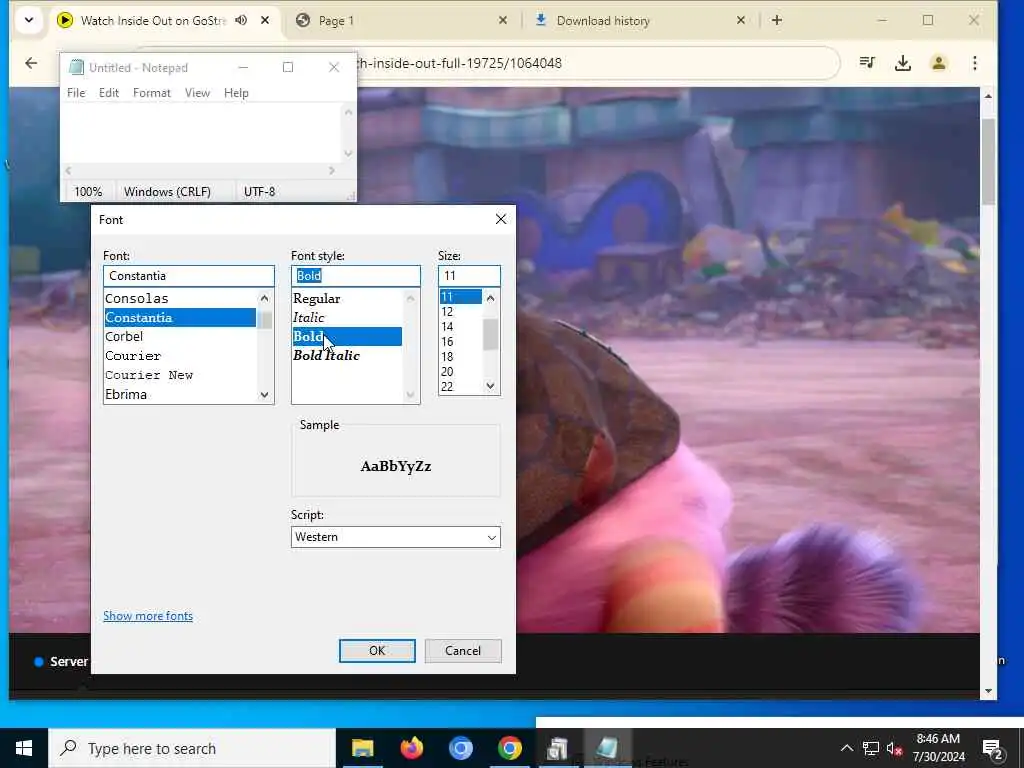
Task: Open the notification center icon
Action: click(x=992, y=748)
